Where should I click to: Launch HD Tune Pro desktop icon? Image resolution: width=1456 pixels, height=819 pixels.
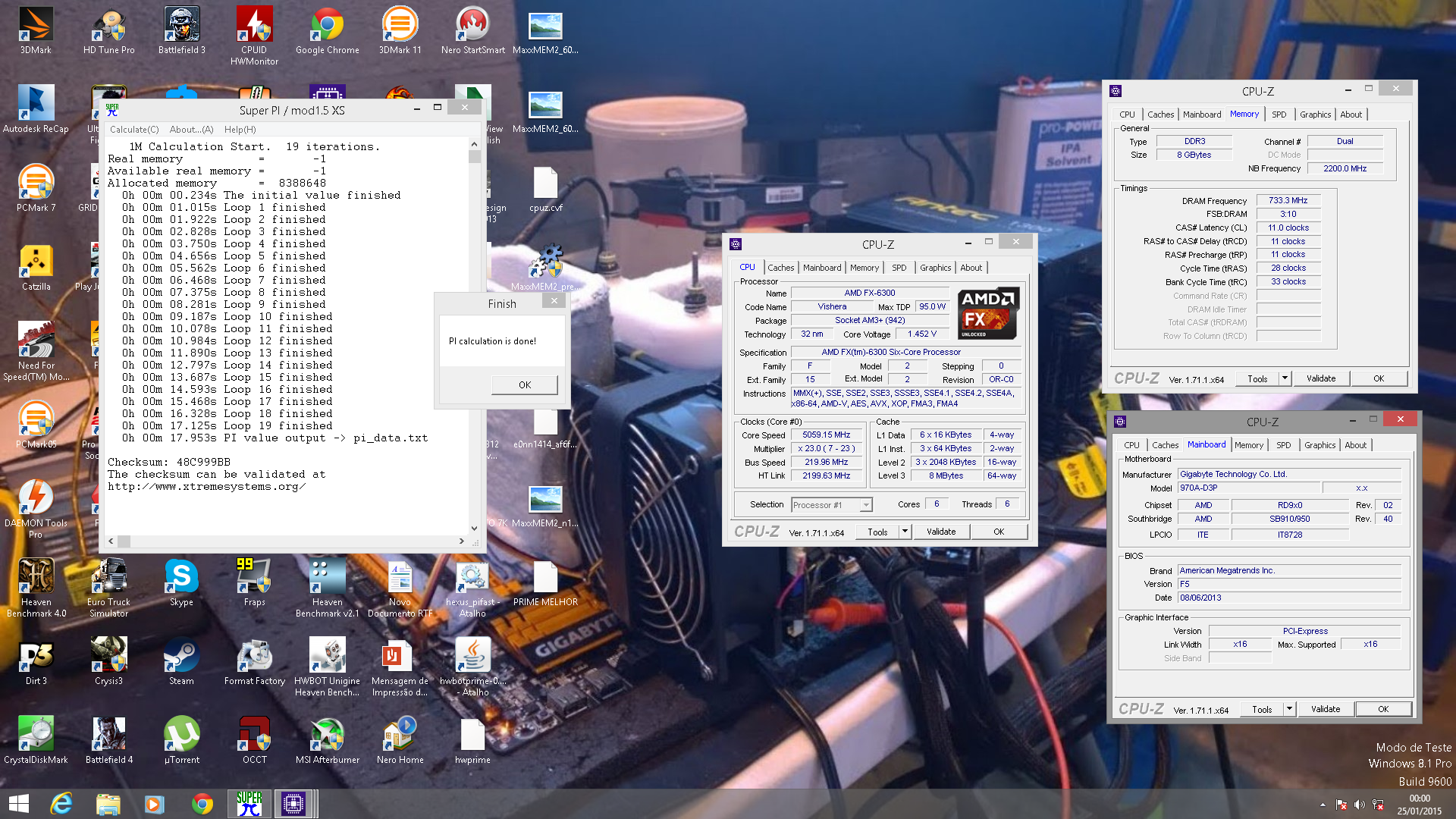(108, 30)
